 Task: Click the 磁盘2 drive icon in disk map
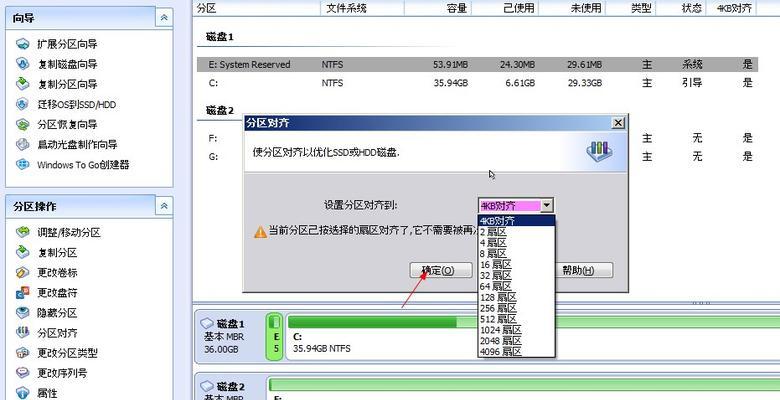206,386
